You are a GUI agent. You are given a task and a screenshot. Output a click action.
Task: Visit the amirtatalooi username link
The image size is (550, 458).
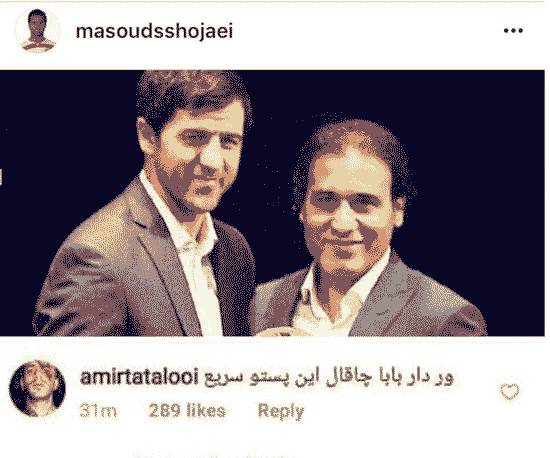tap(139, 377)
